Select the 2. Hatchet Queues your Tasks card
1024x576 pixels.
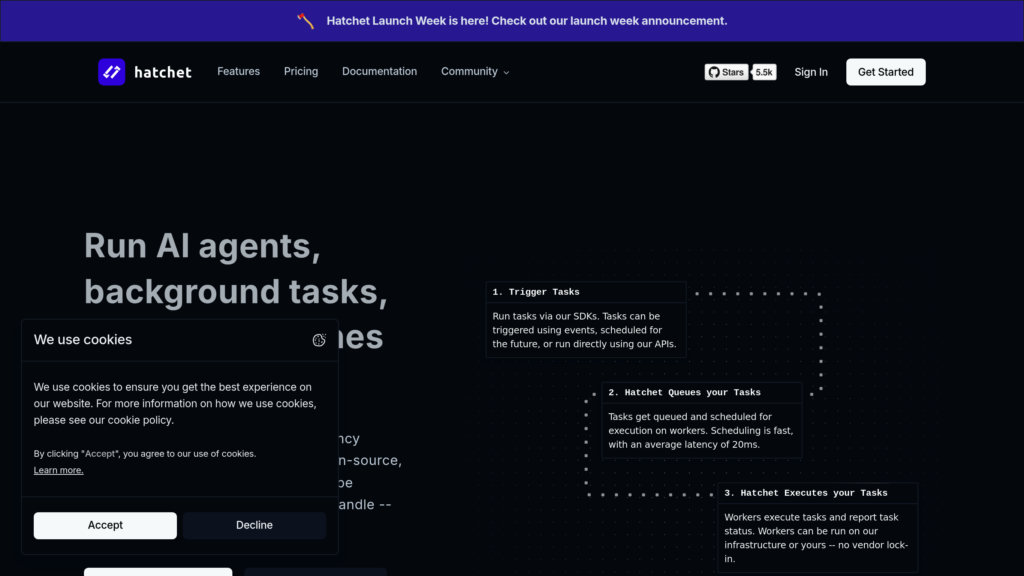(x=701, y=420)
